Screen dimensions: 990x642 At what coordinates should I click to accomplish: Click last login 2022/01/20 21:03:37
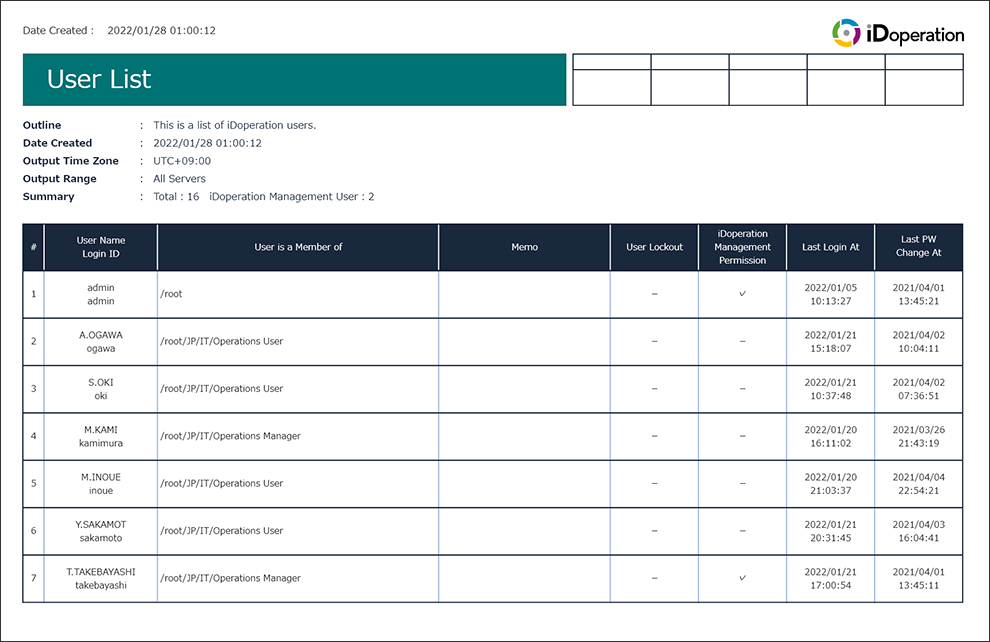pos(830,484)
